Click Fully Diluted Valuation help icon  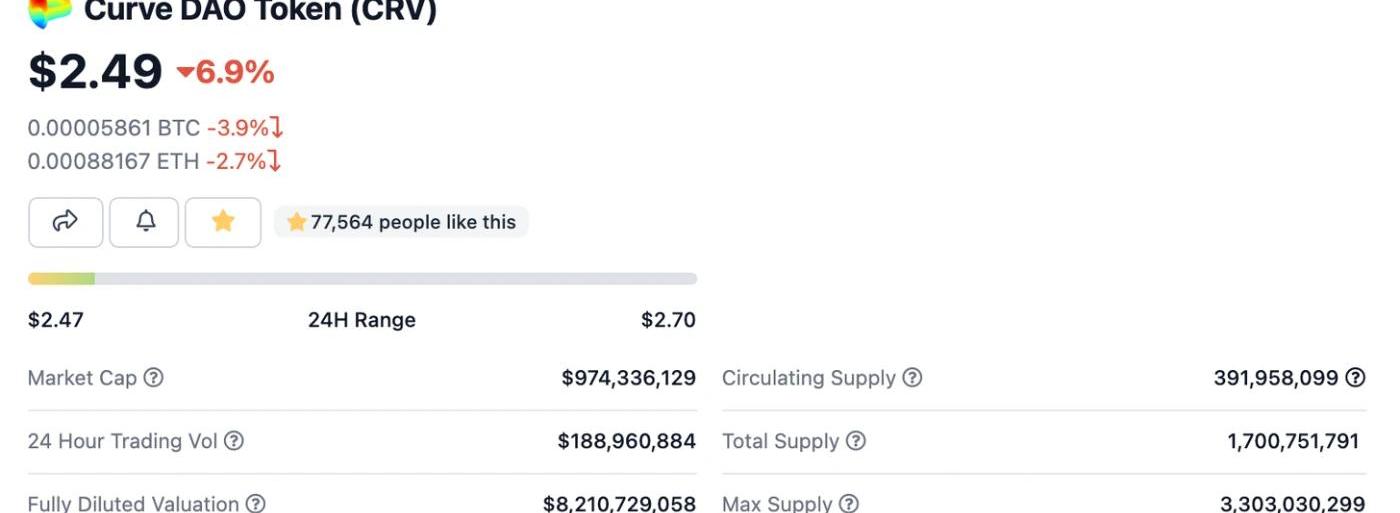click(255, 503)
